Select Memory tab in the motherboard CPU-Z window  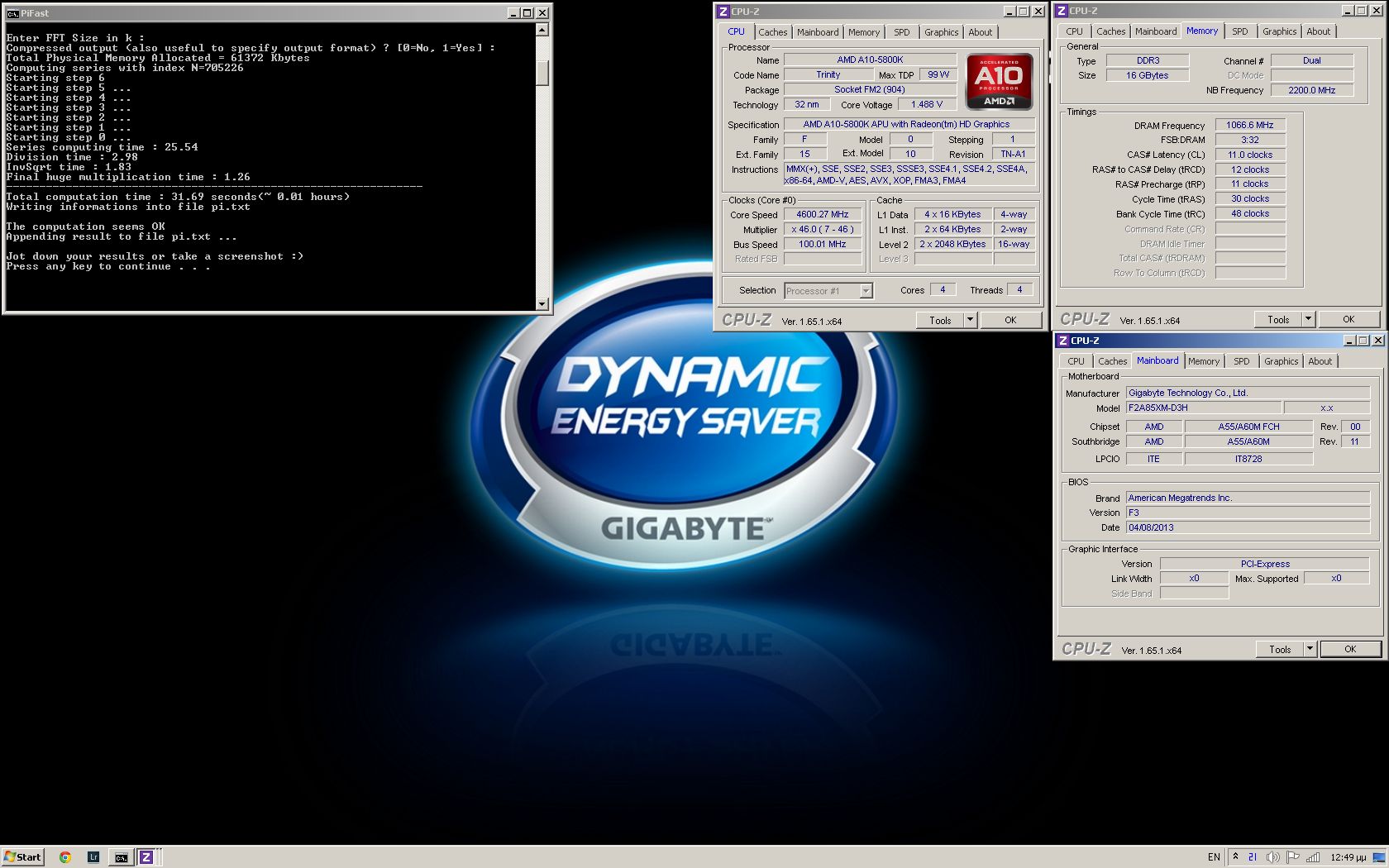click(x=1204, y=361)
